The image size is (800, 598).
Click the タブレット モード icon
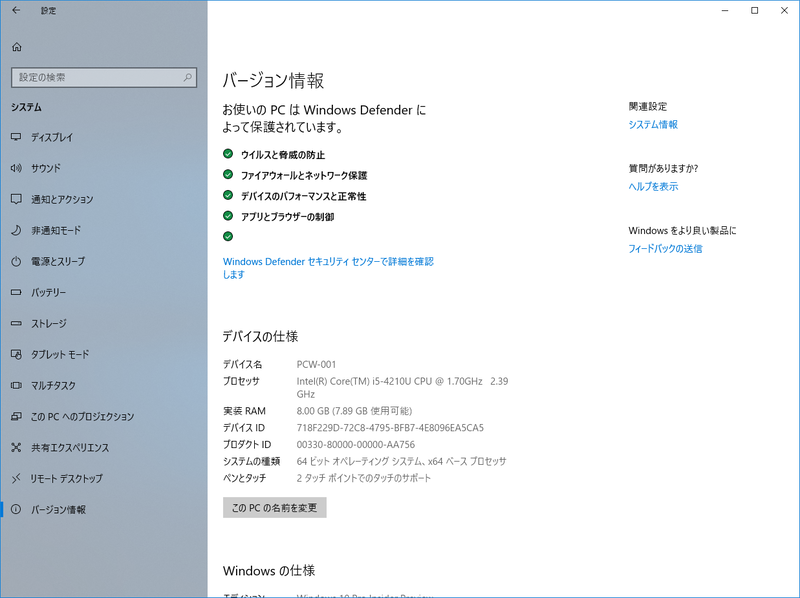point(16,354)
